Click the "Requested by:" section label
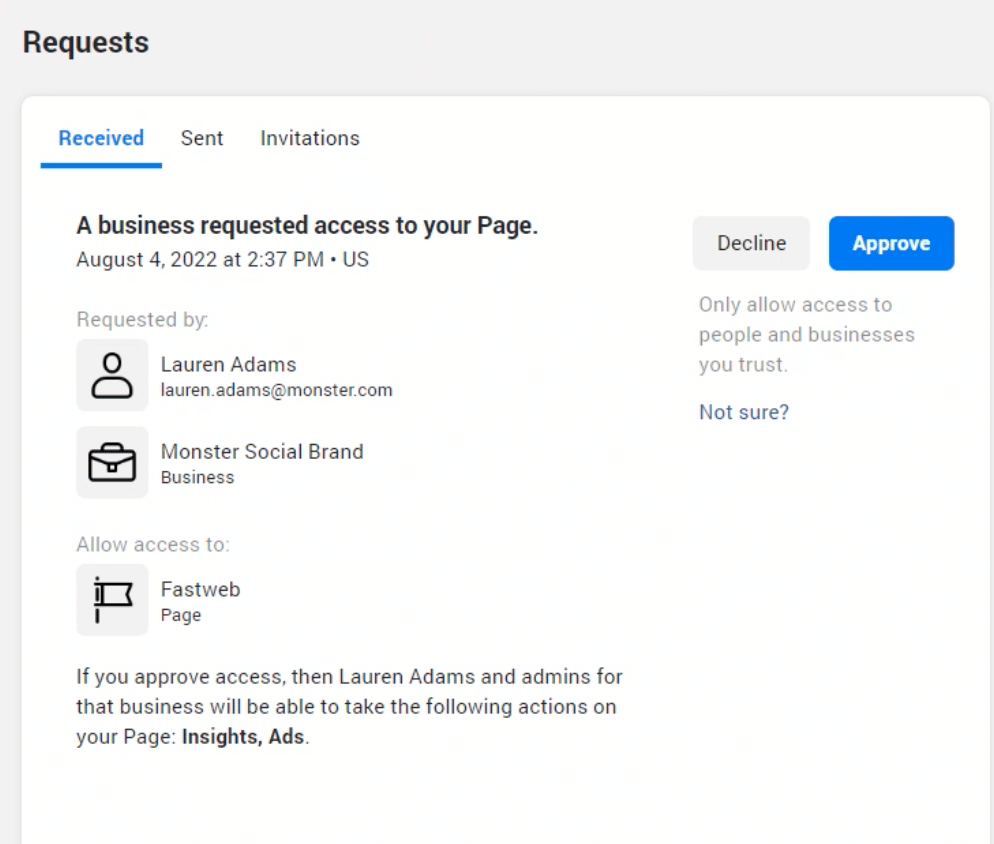The height and width of the screenshot is (844, 994). coord(142,320)
